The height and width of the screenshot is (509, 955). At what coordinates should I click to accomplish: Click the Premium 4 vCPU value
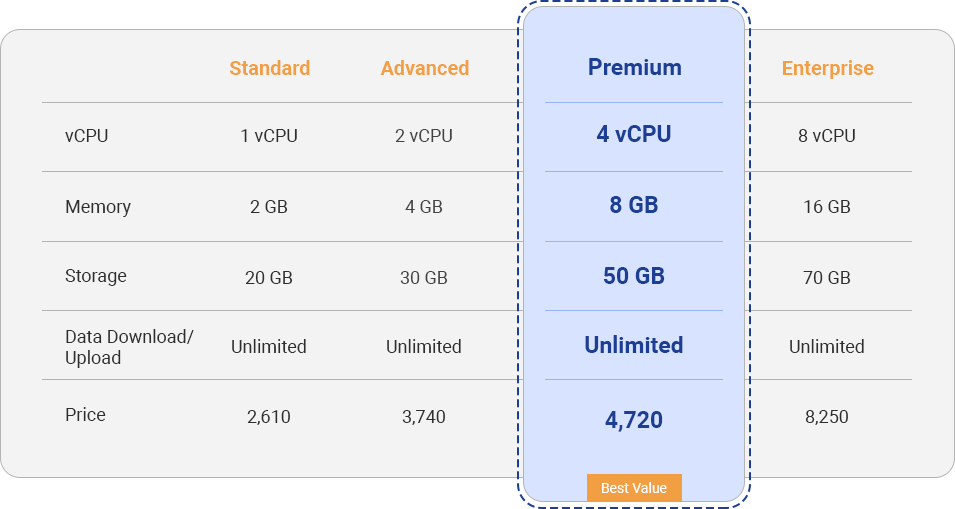coord(634,134)
